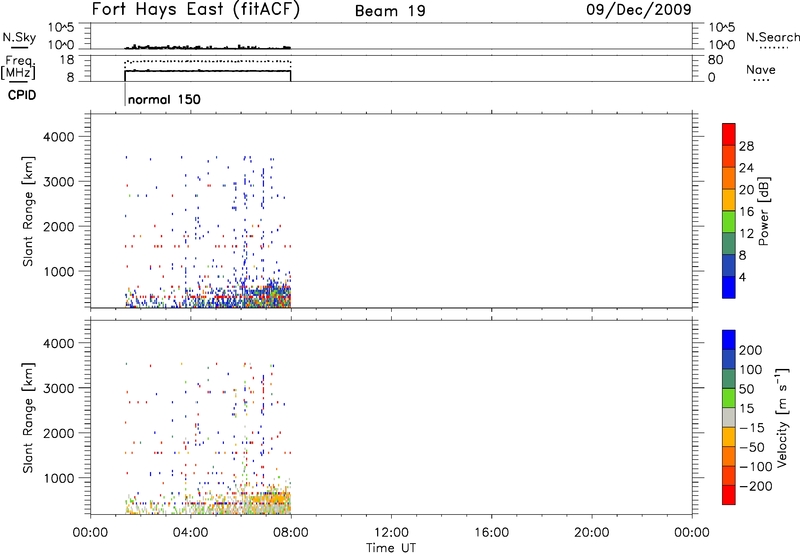The height and width of the screenshot is (554, 800).
Task: Click the grey -15 to 15 Velocity segment
Action: (729, 418)
